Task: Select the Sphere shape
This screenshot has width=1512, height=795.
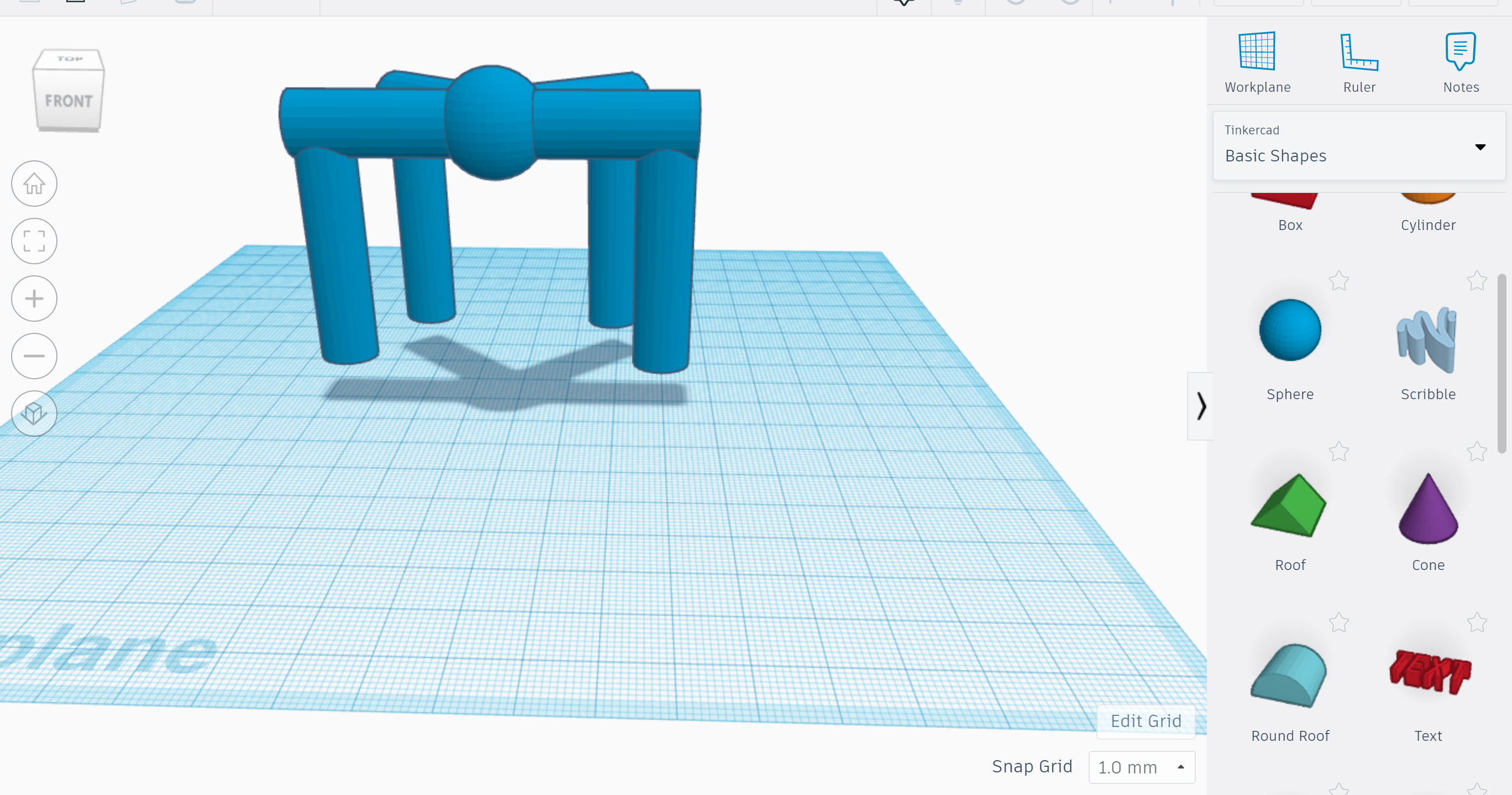Action: tap(1289, 330)
